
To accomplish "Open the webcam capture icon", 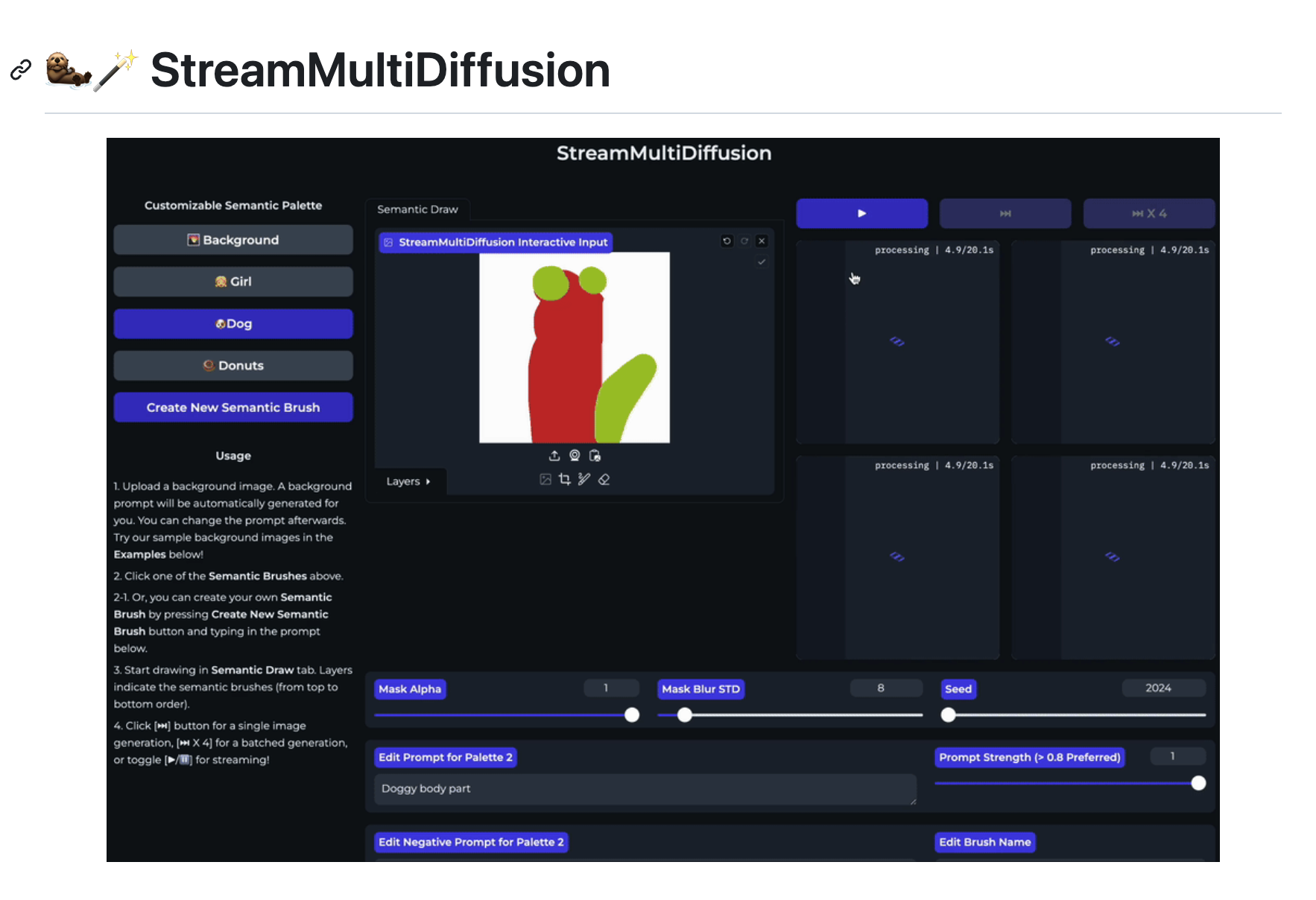I will [574, 455].
